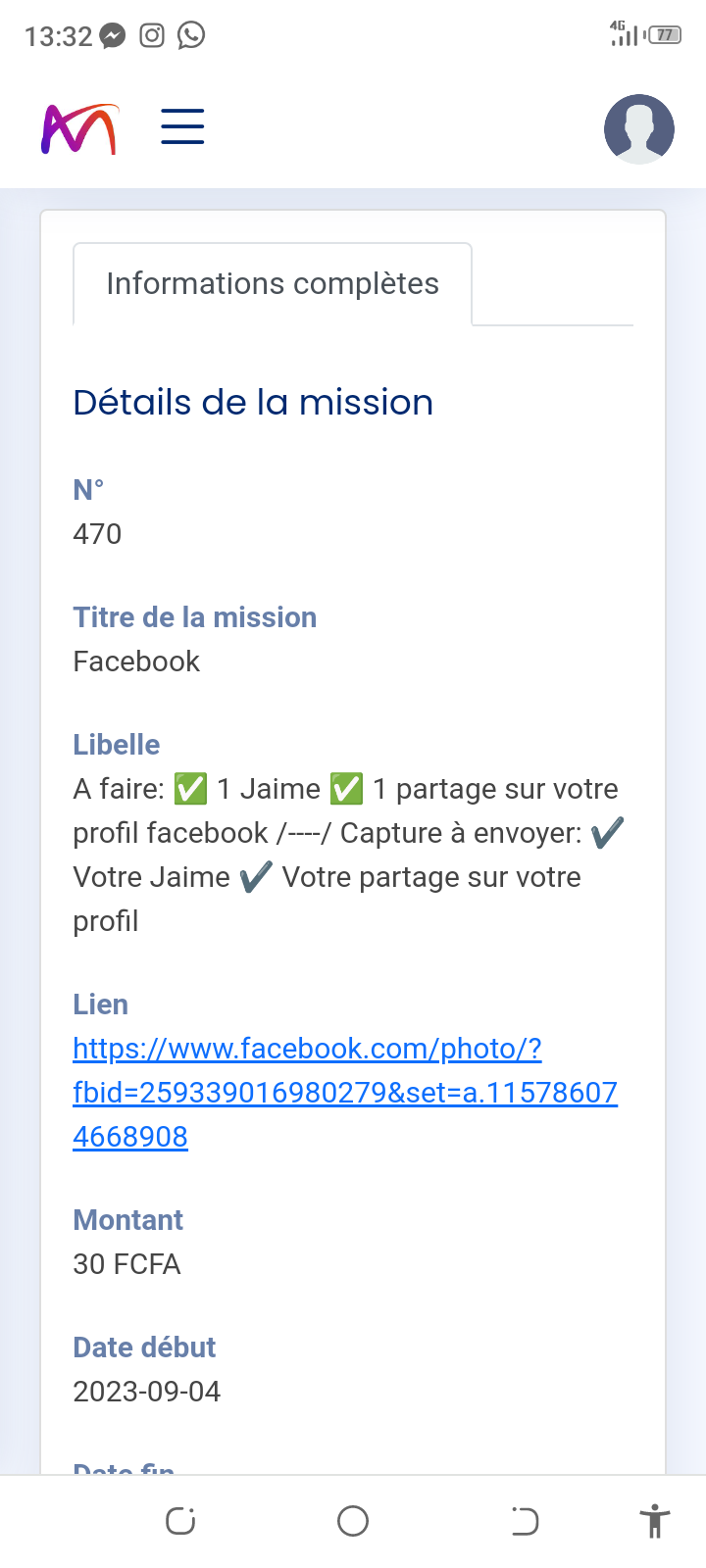Tap the Android back navigation button
The width and height of the screenshot is (706, 1568).
(x=525, y=1521)
